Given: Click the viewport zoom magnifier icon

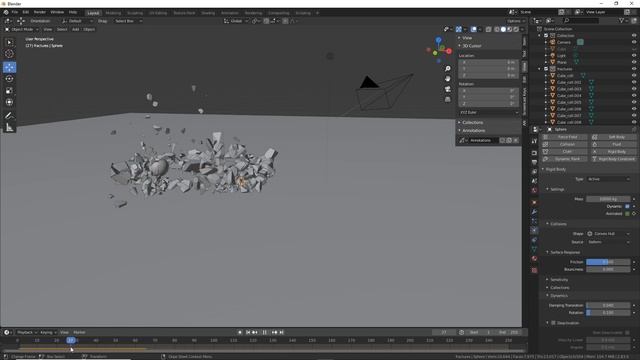Looking at the screenshot, I should pos(447,69).
